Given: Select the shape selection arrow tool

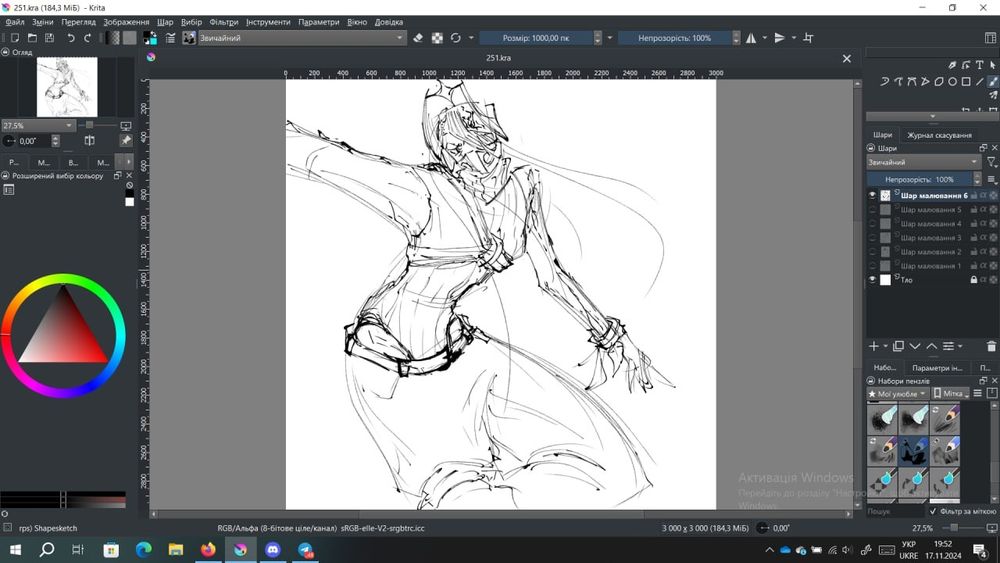Looking at the screenshot, I should pyautogui.click(x=993, y=65).
